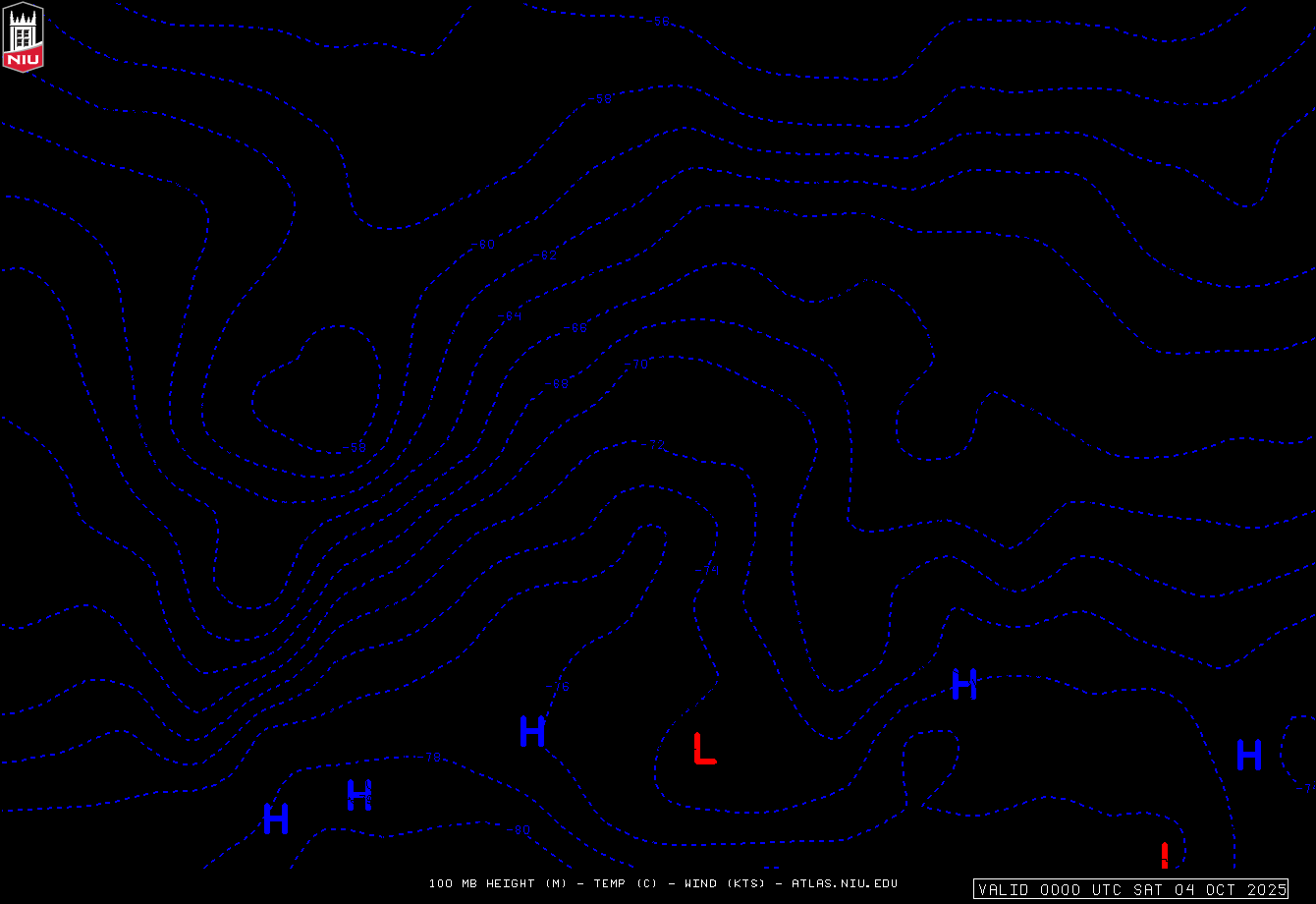Click the blue H just right of the leftmost H
The height and width of the screenshot is (904, 1316).
tap(359, 795)
